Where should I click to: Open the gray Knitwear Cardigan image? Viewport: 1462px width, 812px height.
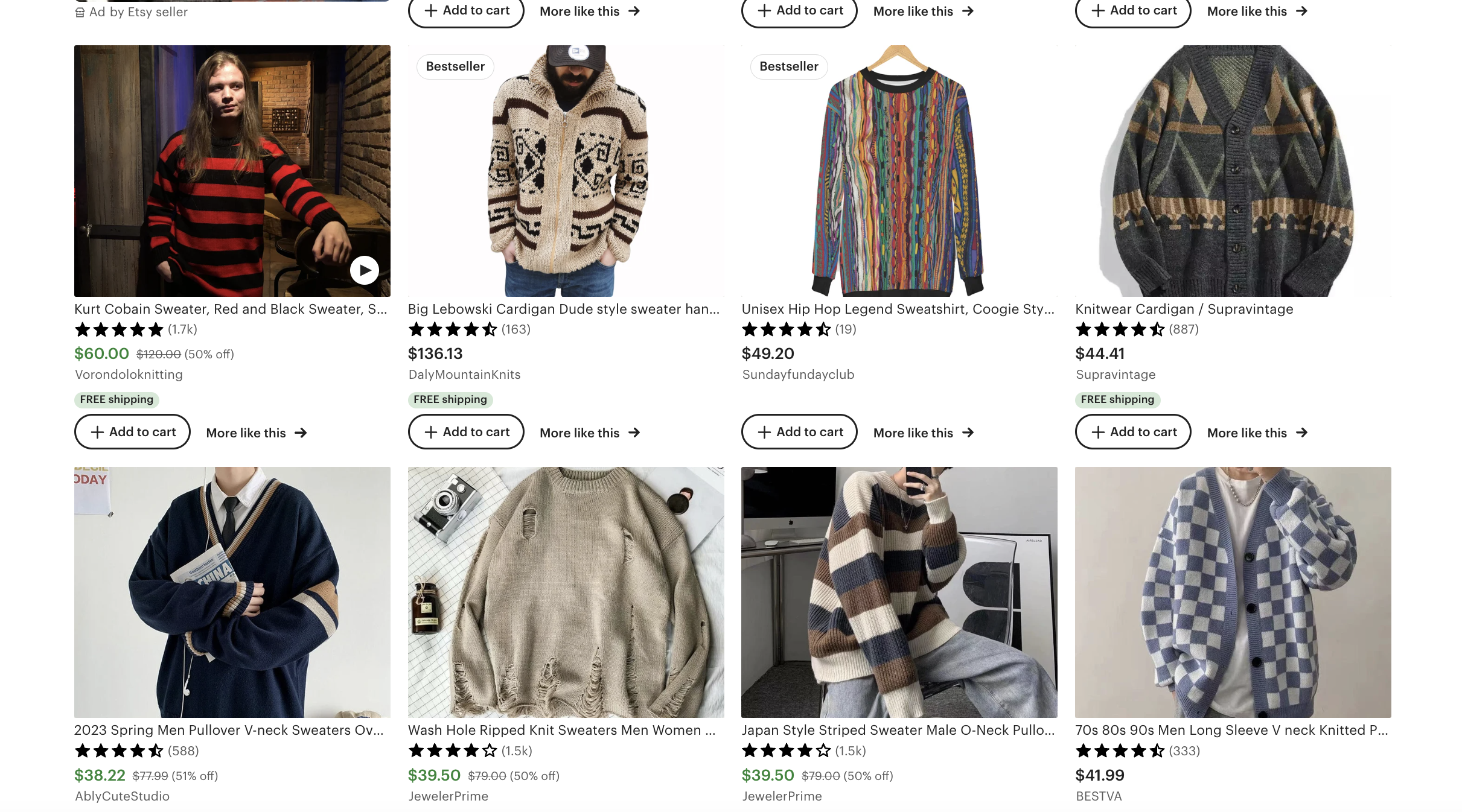point(1233,171)
